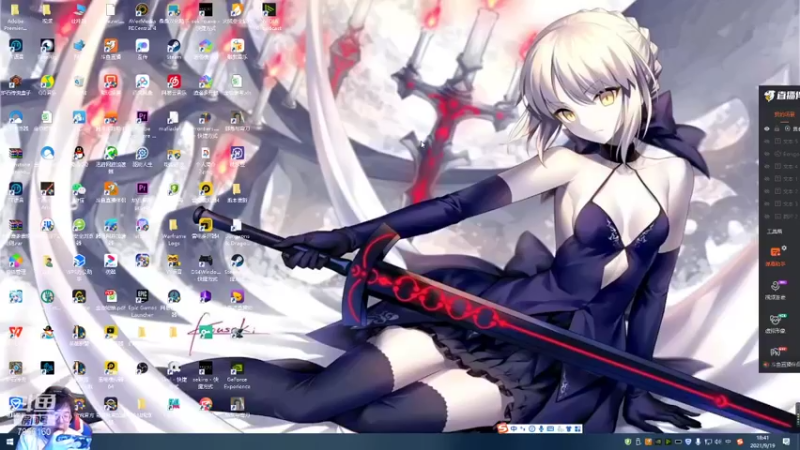Open the Baidu Netdisk cloud icon
The width and height of the screenshot is (800, 450).
142,82
